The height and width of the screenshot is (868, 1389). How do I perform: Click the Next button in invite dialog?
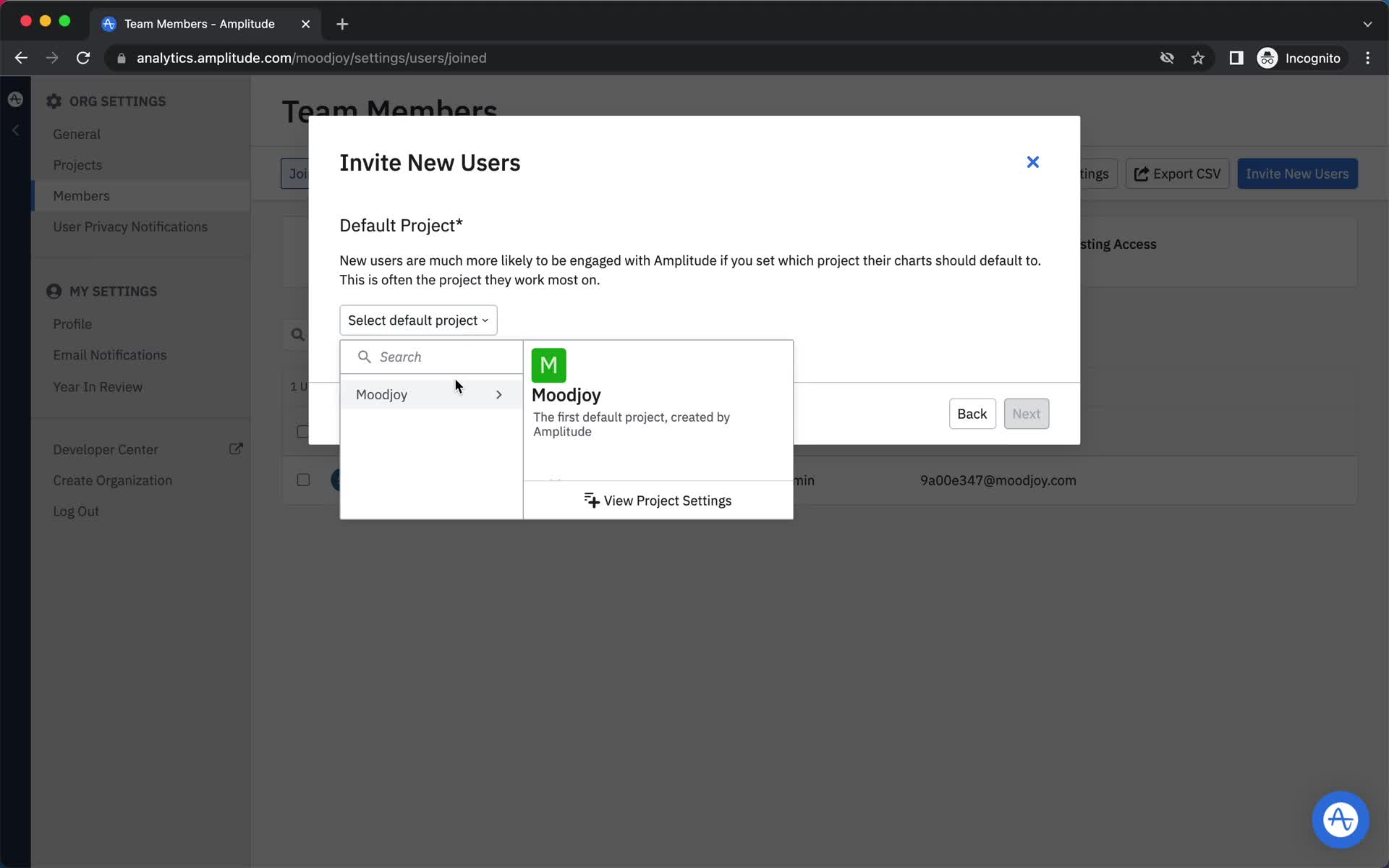[x=1026, y=414]
